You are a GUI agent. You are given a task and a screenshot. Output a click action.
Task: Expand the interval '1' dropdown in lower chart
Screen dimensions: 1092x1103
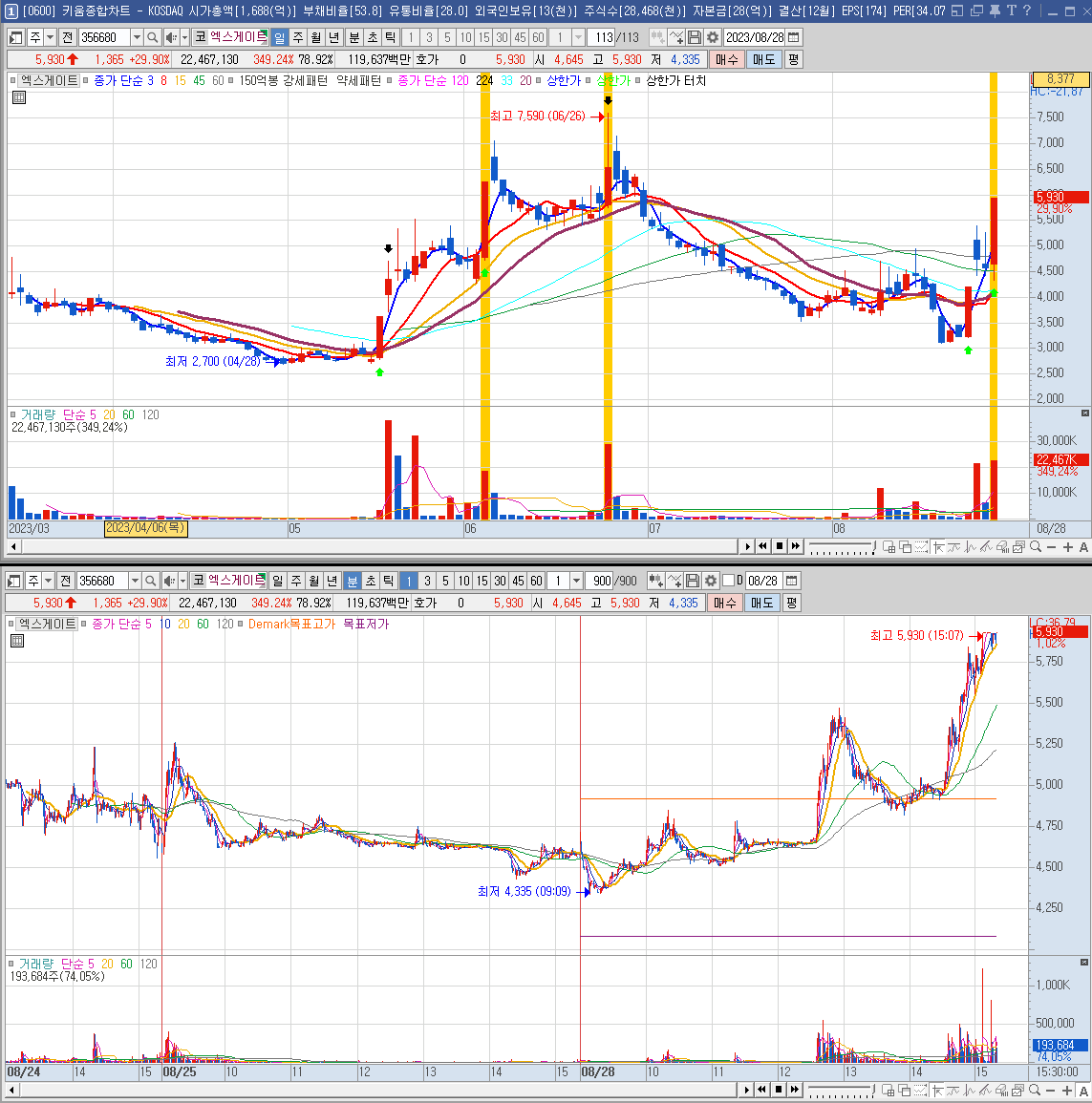576,581
